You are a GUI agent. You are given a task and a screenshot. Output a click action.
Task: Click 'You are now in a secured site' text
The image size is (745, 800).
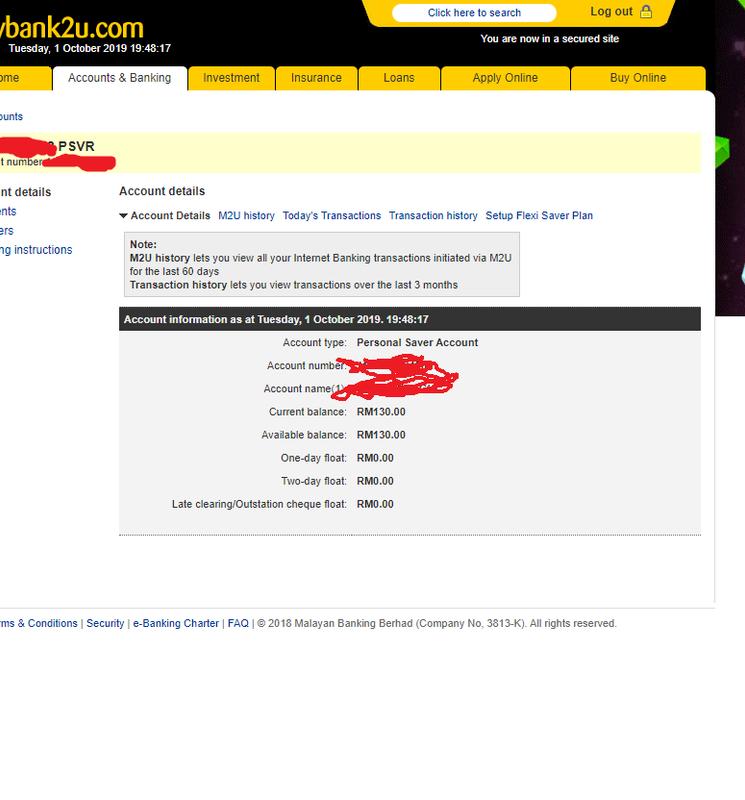pos(550,39)
